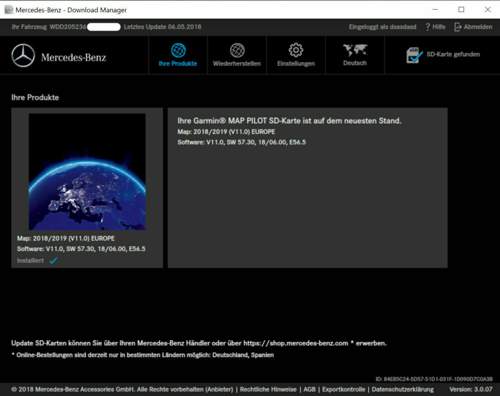Click Map 2018/2019 text under thumbnail

[x=66, y=238]
